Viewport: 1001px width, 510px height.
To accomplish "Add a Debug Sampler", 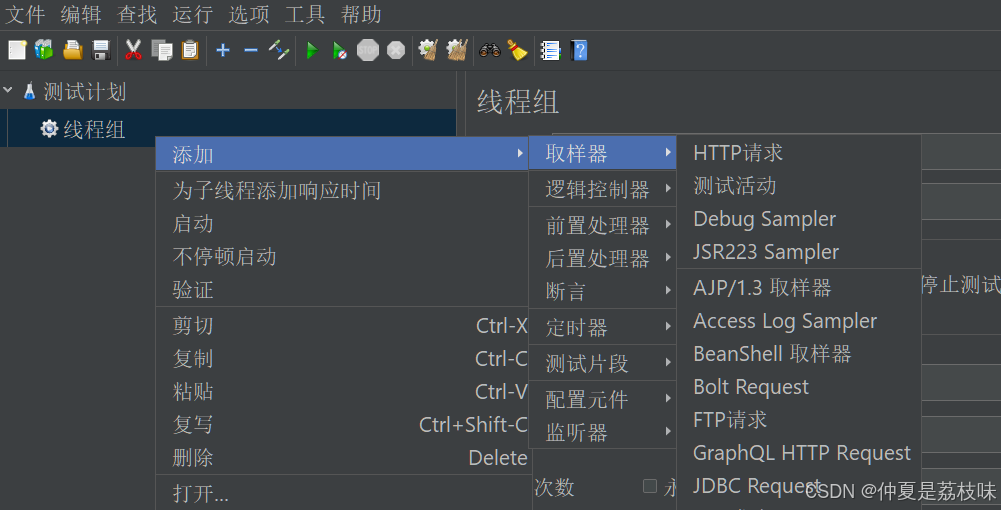I will tap(799, 219).
